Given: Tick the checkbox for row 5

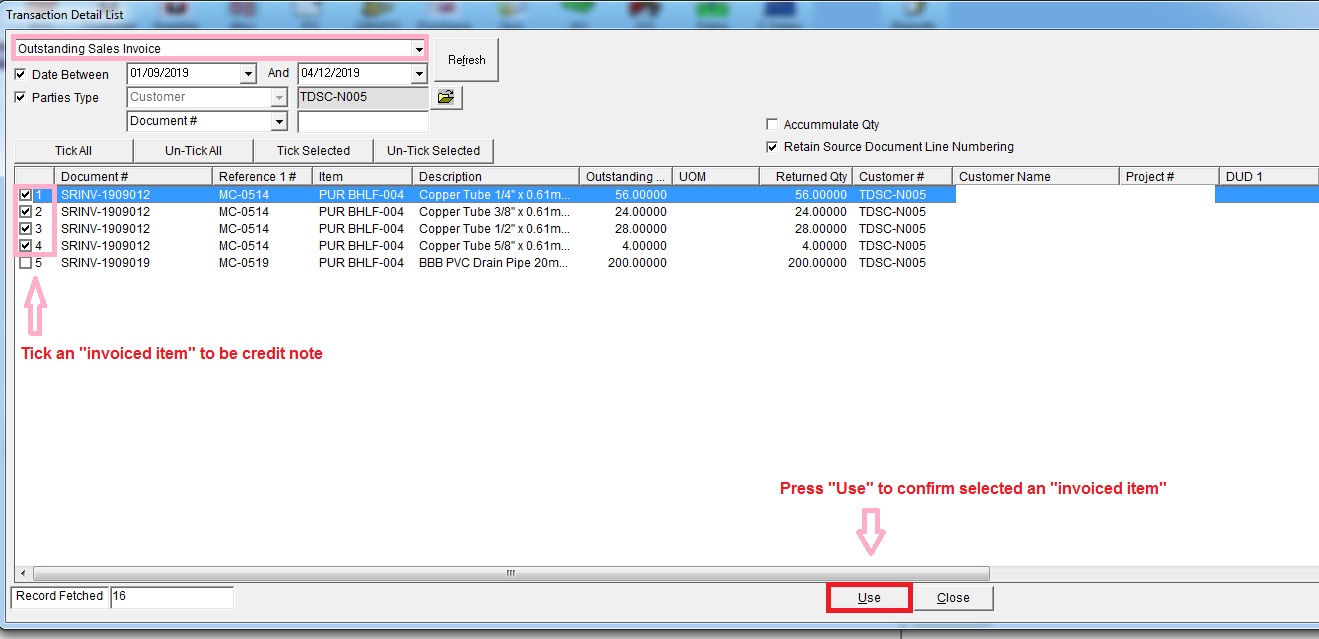Looking at the screenshot, I should tap(25, 263).
